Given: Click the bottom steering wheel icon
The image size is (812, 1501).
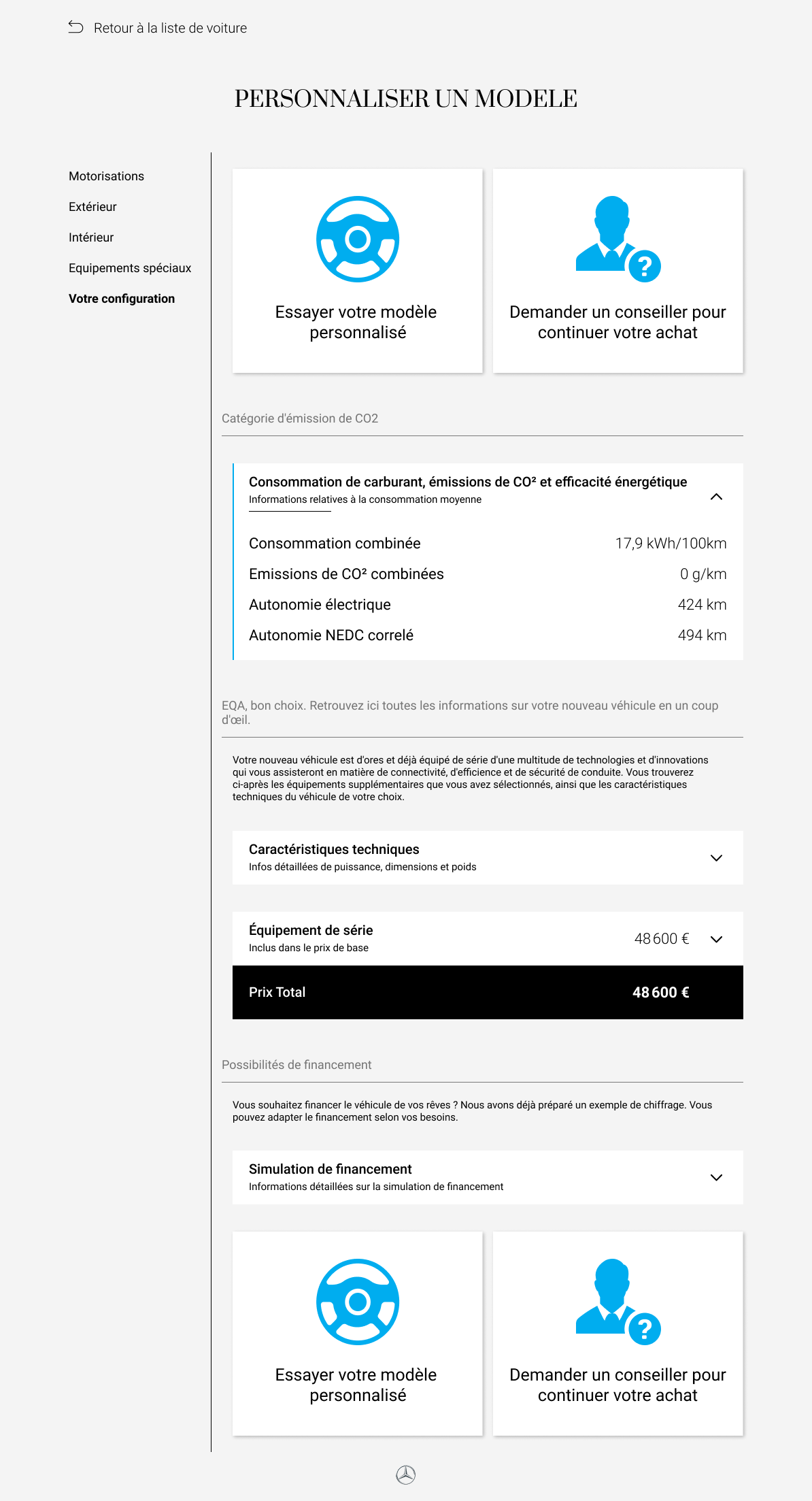Looking at the screenshot, I should coord(358,1302).
